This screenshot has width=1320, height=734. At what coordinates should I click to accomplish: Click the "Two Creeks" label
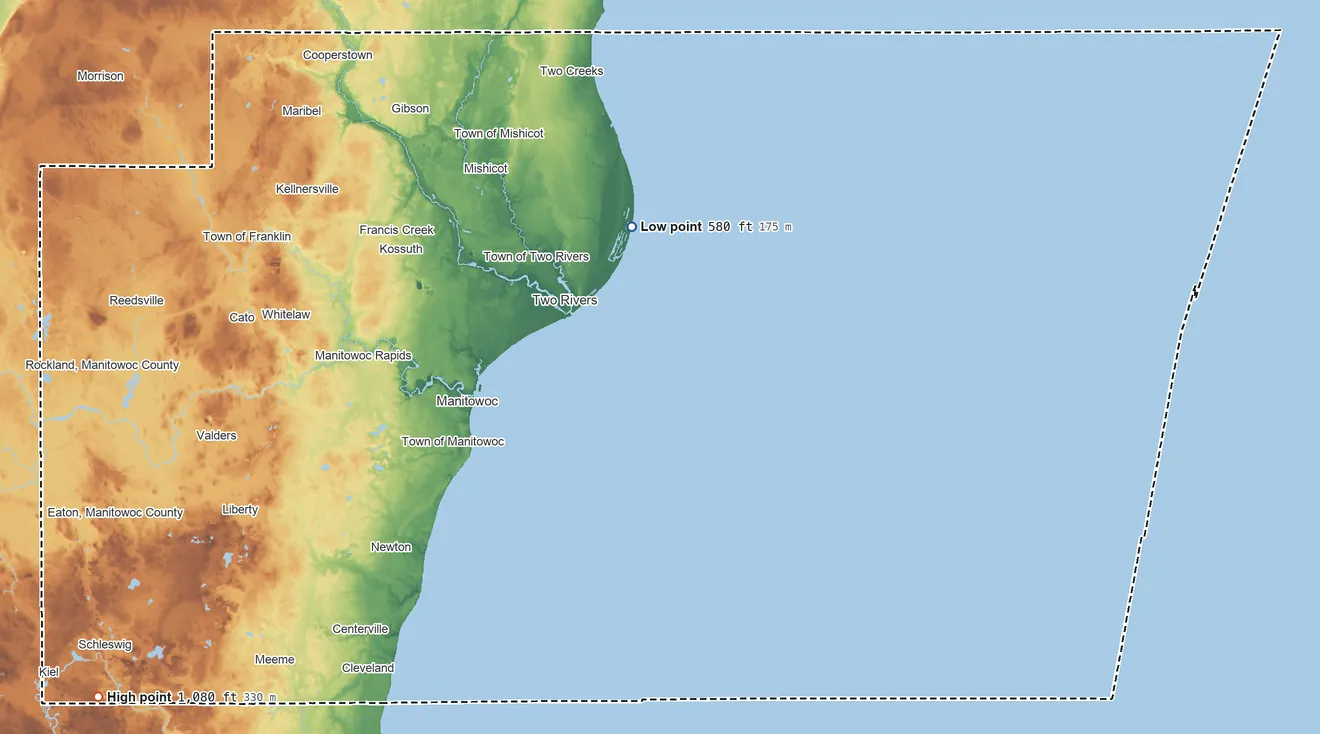tap(572, 71)
